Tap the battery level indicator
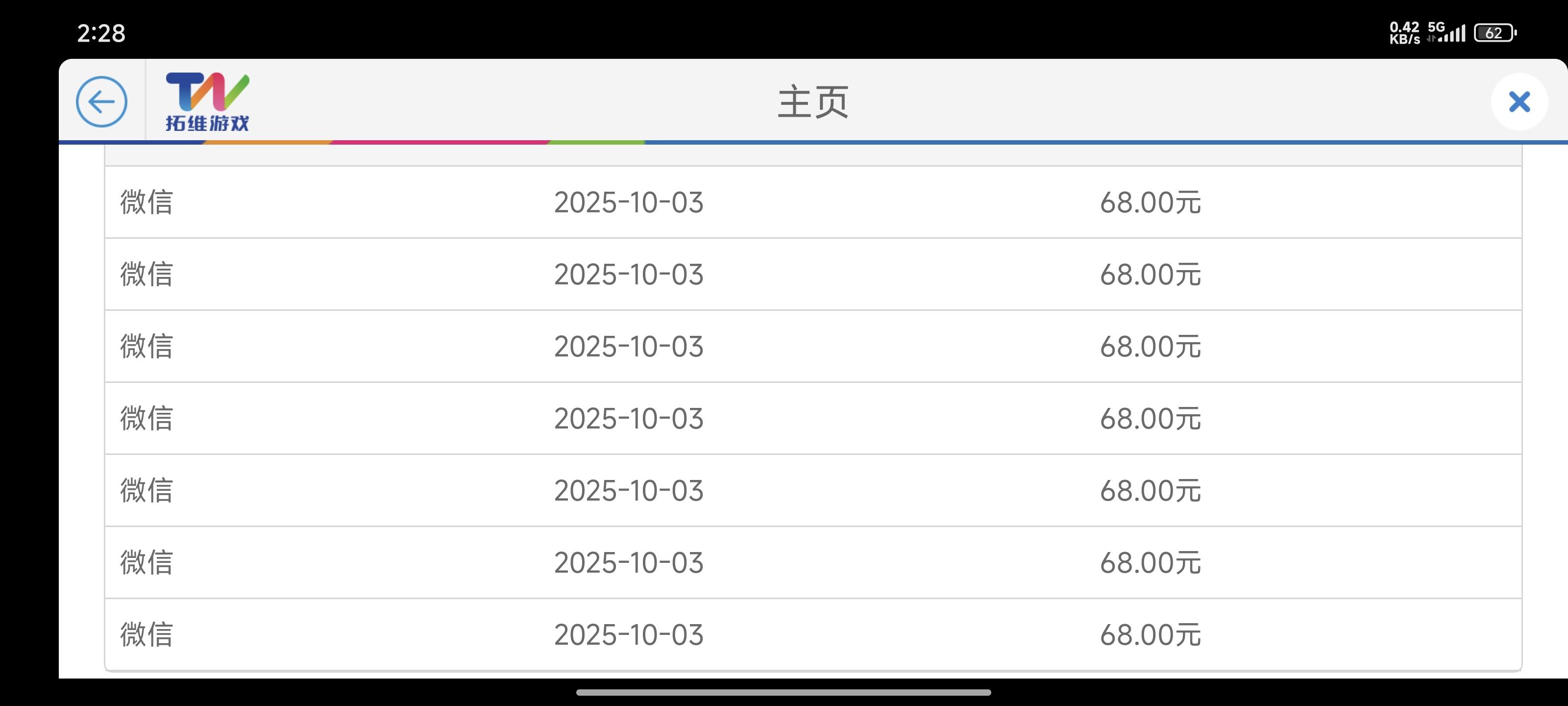This screenshot has height=706, width=1568. point(1494,33)
